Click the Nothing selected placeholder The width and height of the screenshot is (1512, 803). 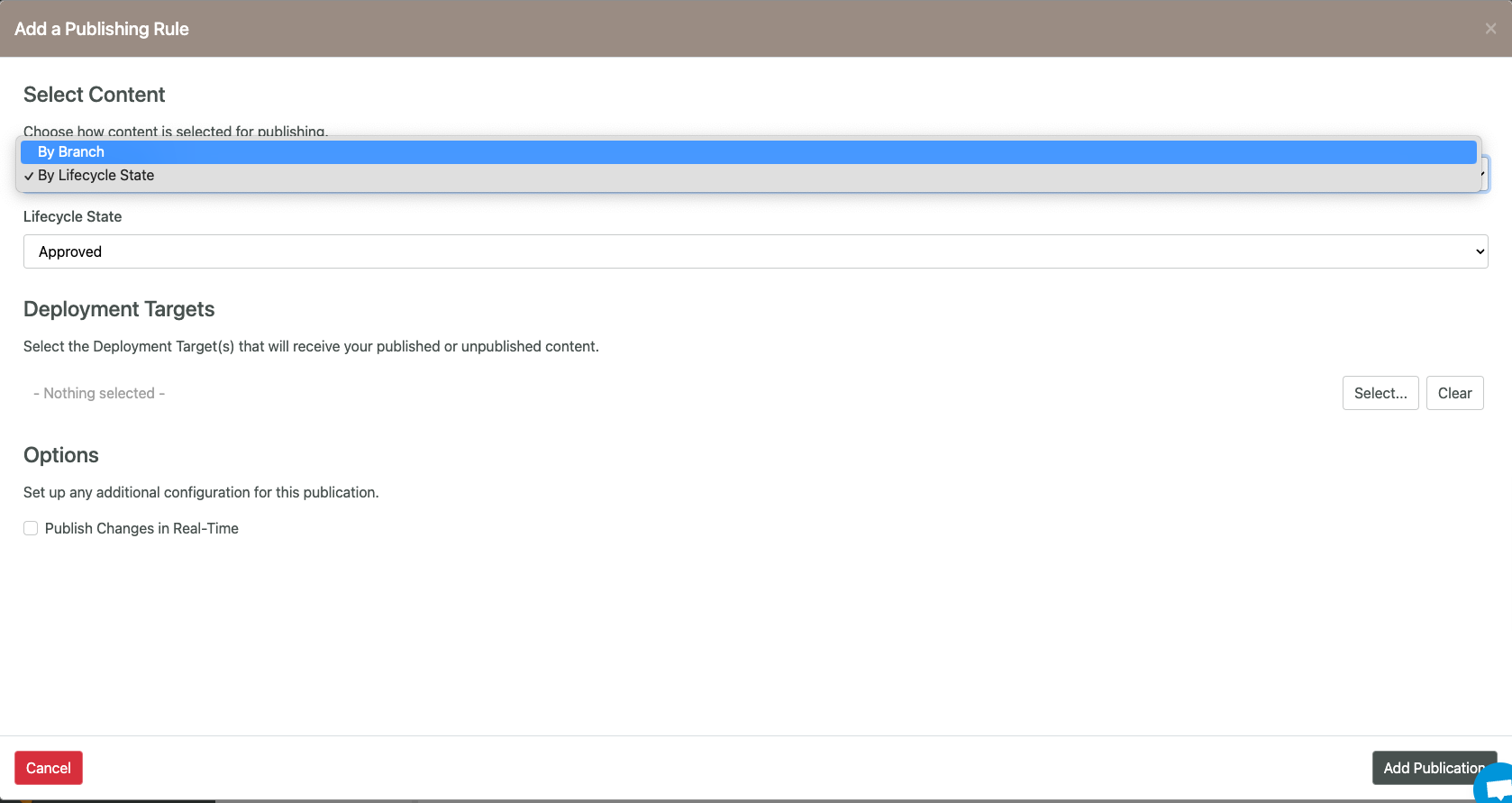point(99,393)
